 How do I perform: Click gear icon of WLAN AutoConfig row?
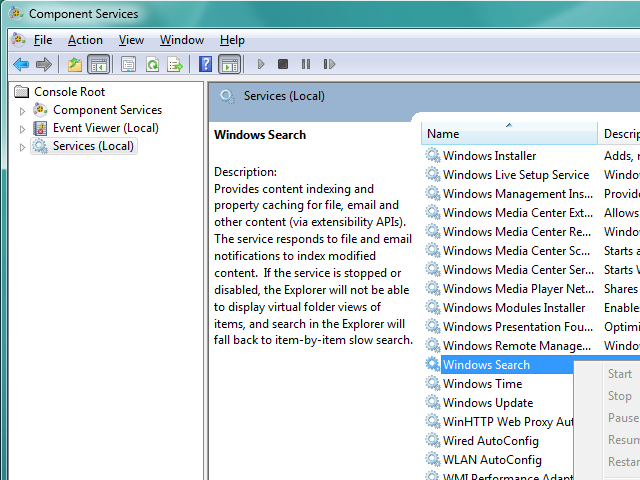[433, 460]
